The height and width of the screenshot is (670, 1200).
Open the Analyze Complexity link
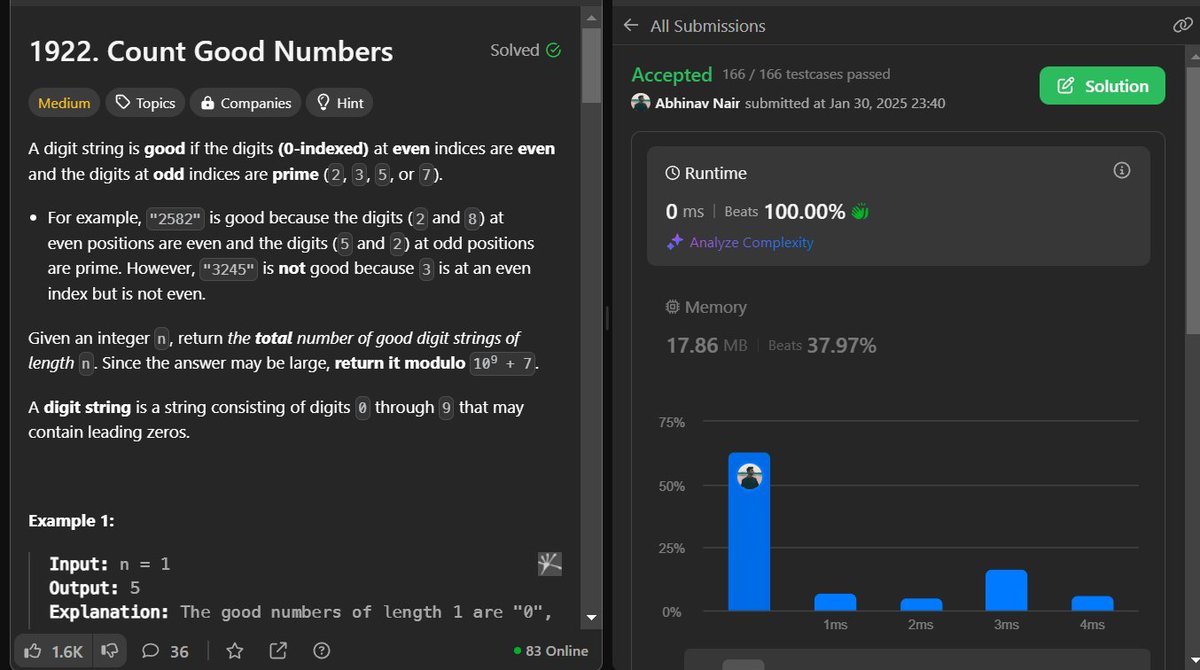pos(747,242)
